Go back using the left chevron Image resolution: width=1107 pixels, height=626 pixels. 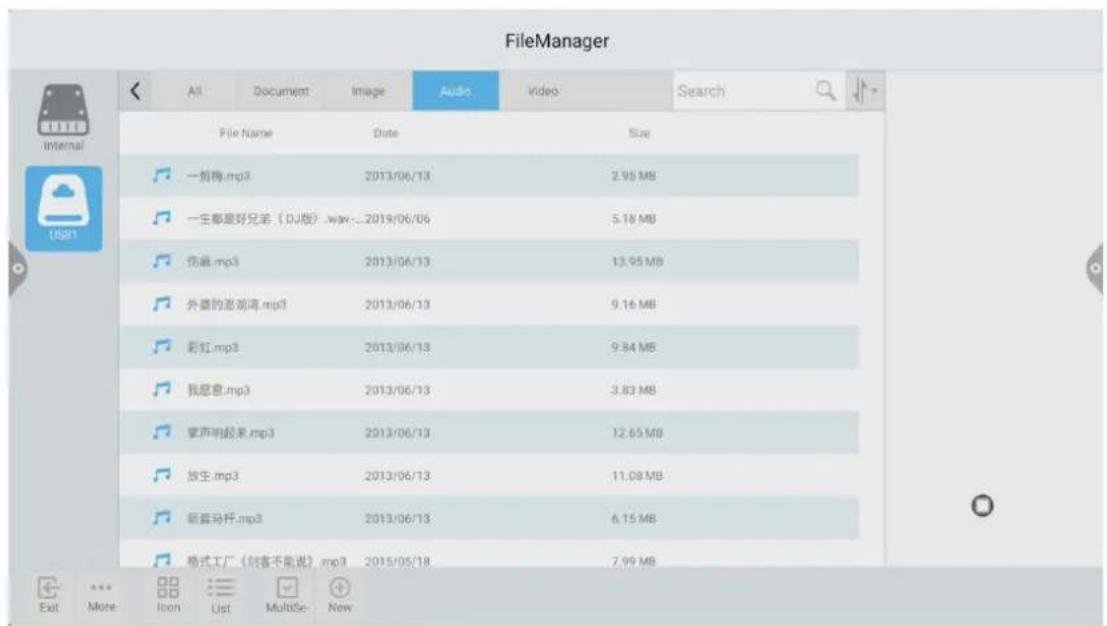pyautogui.click(x=136, y=90)
